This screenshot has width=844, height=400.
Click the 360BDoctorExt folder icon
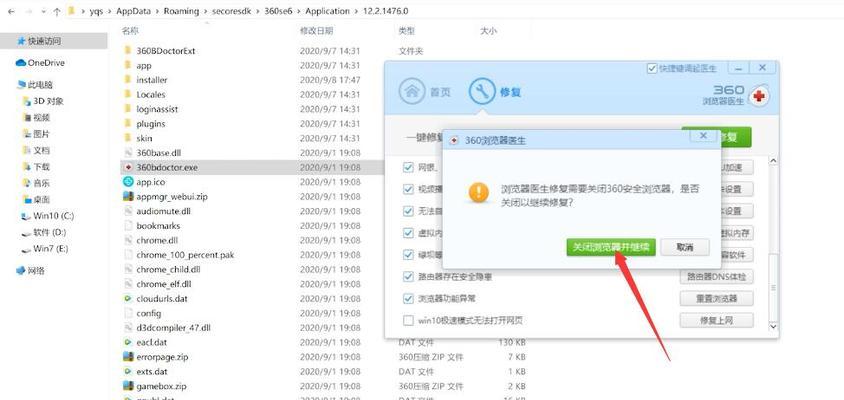point(128,51)
